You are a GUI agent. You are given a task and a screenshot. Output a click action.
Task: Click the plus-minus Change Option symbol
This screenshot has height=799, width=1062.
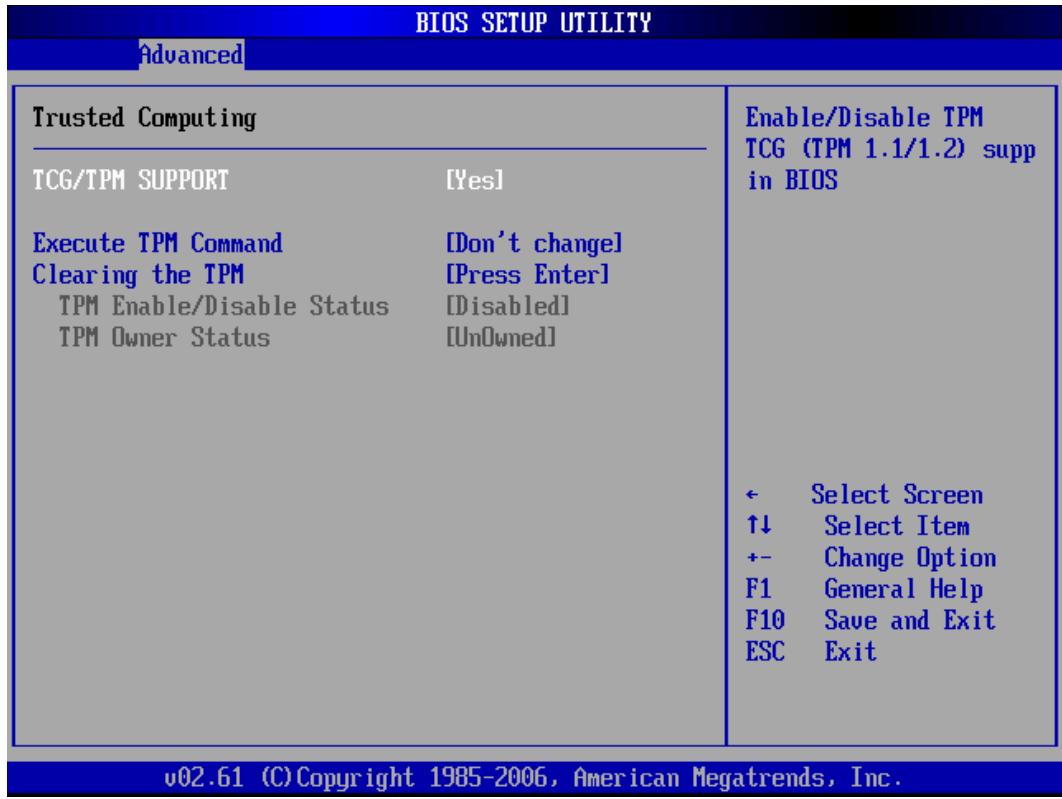tap(759, 558)
